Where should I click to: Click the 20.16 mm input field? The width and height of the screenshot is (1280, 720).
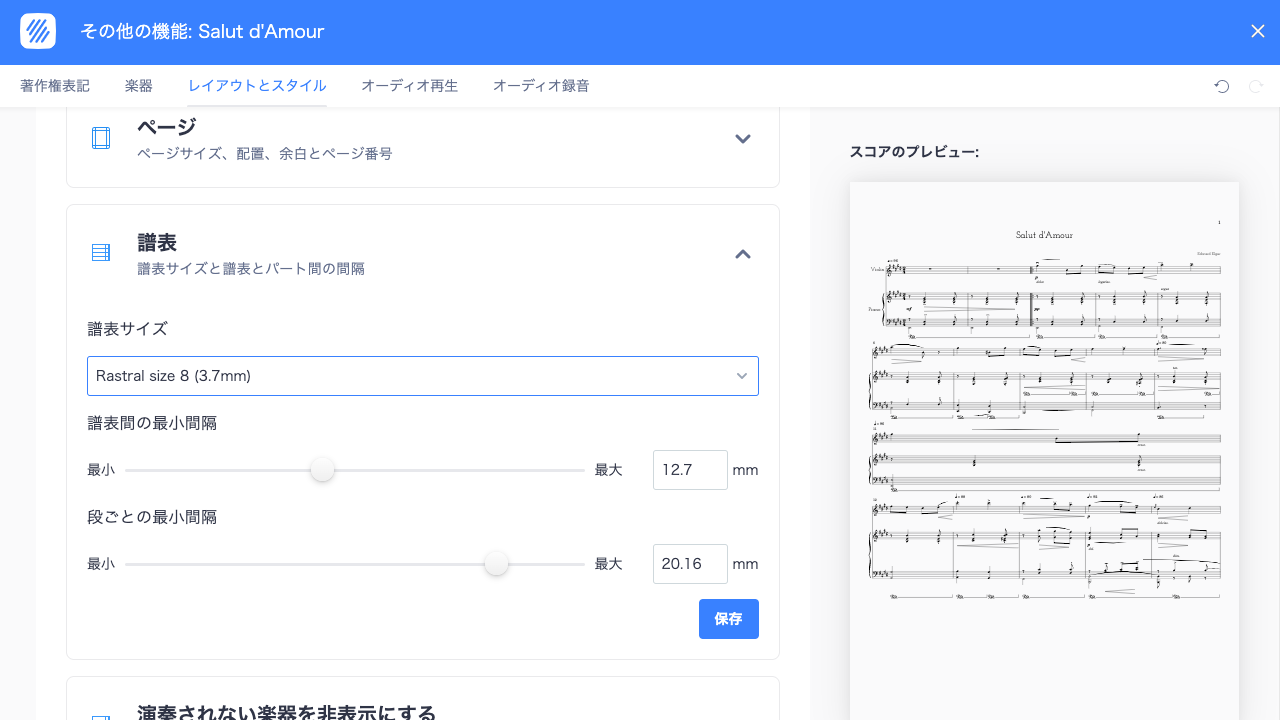click(689, 564)
